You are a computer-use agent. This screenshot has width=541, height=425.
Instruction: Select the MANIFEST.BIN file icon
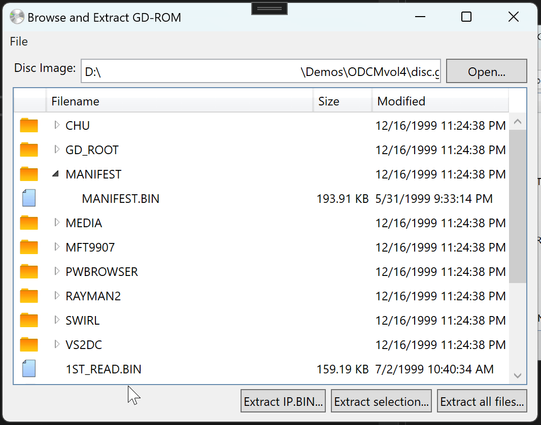29,198
